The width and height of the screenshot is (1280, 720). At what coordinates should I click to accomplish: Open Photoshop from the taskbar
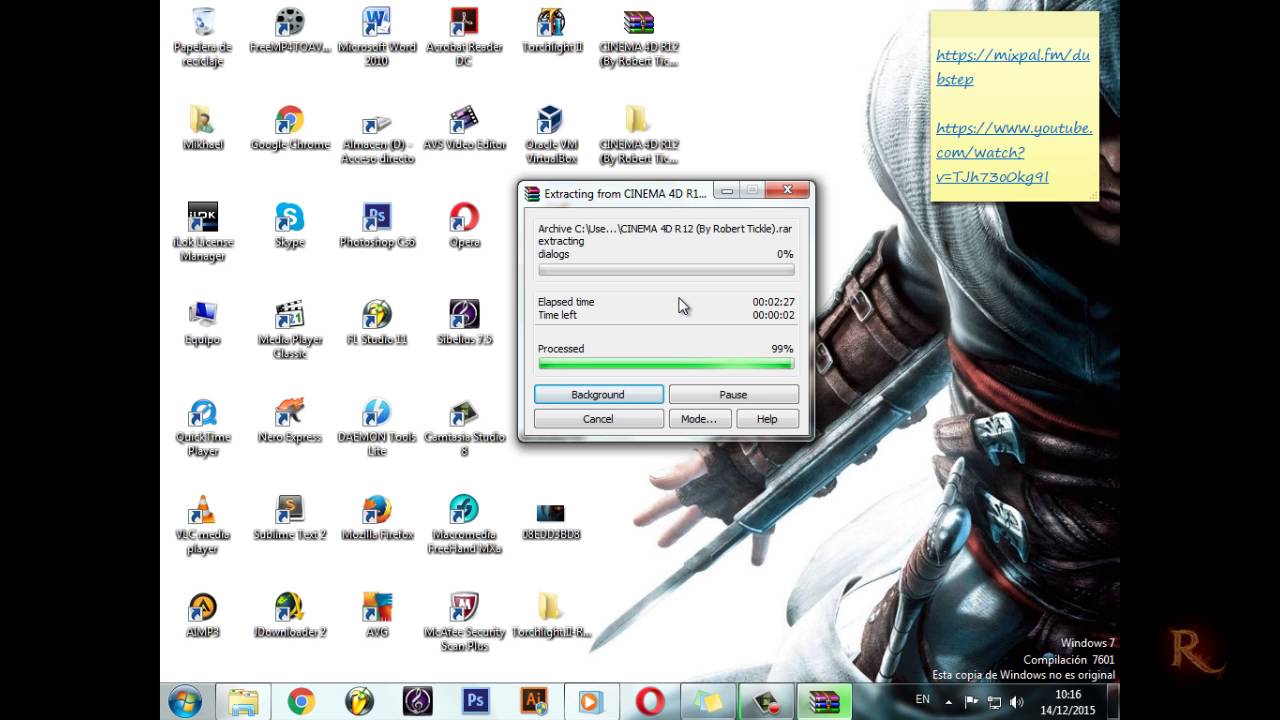475,702
